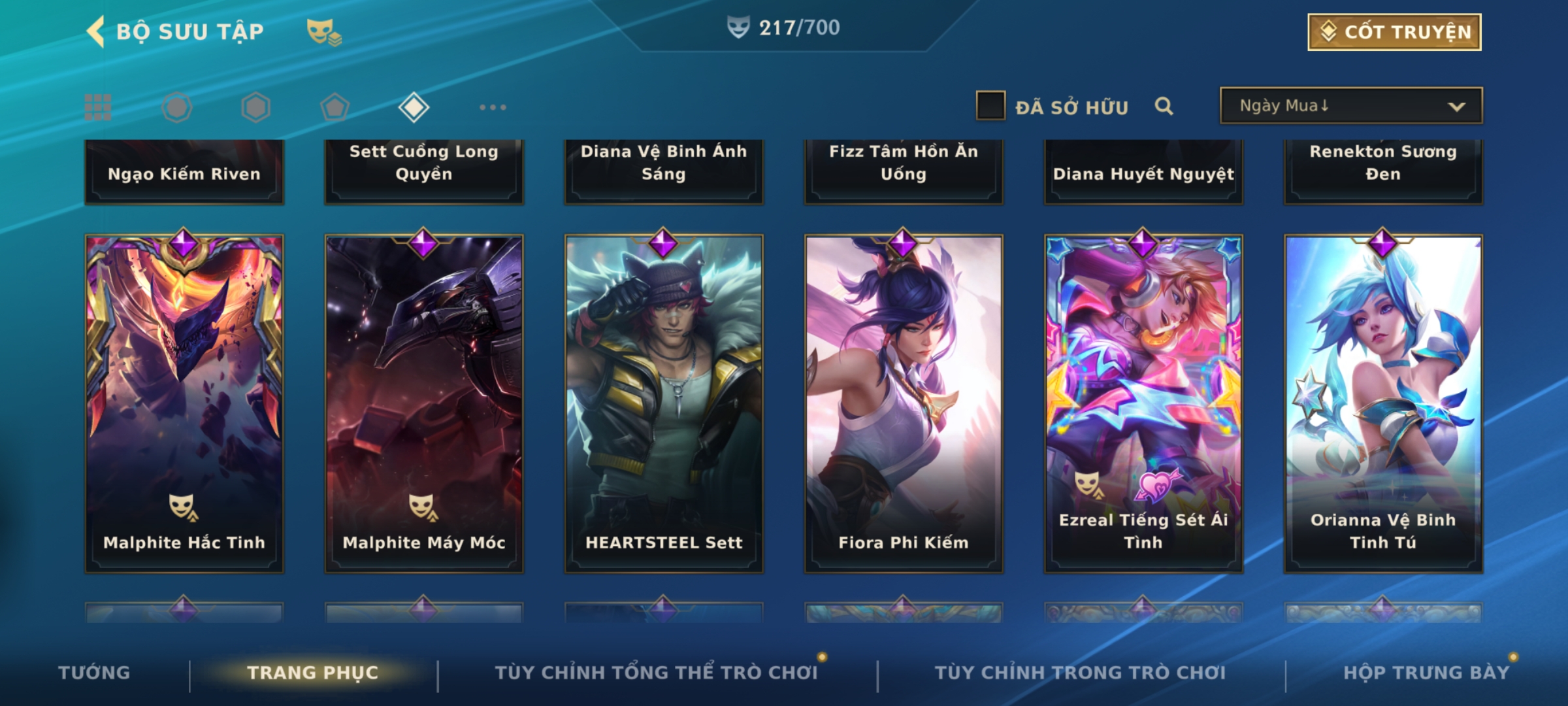Open the skin search magnifier

(x=1164, y=106)
